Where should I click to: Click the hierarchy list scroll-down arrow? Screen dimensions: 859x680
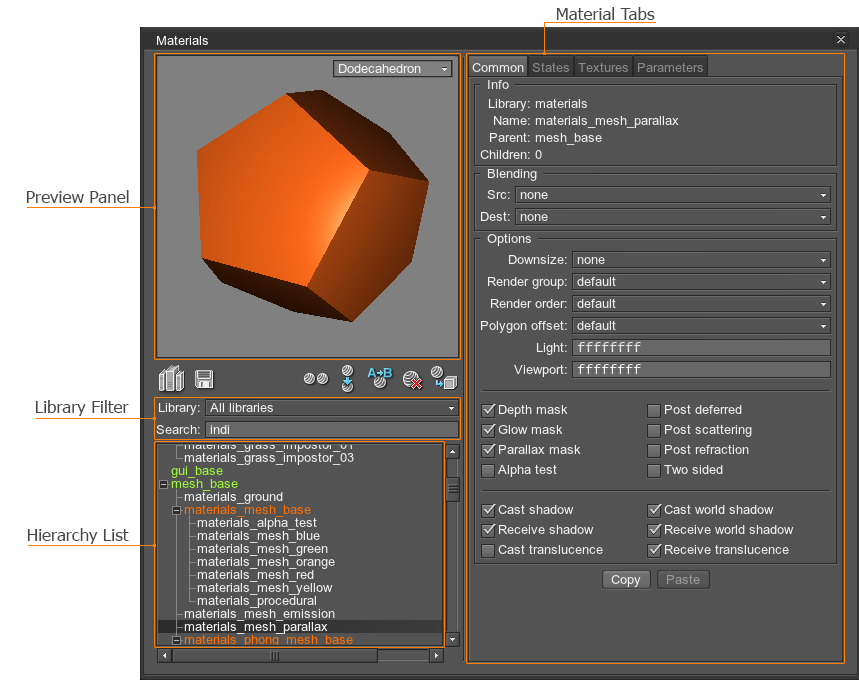pos(453,639)
